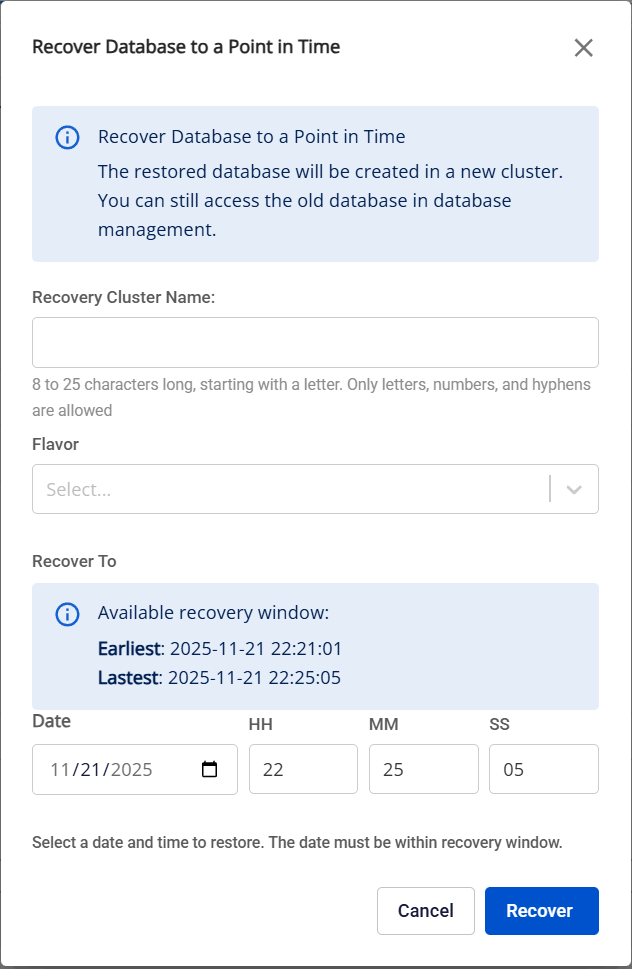The height and width of the screenshot is (969, 632).
Task: Click the dialog title heading text
Action: pyautogui.click(x=186, y=47)
